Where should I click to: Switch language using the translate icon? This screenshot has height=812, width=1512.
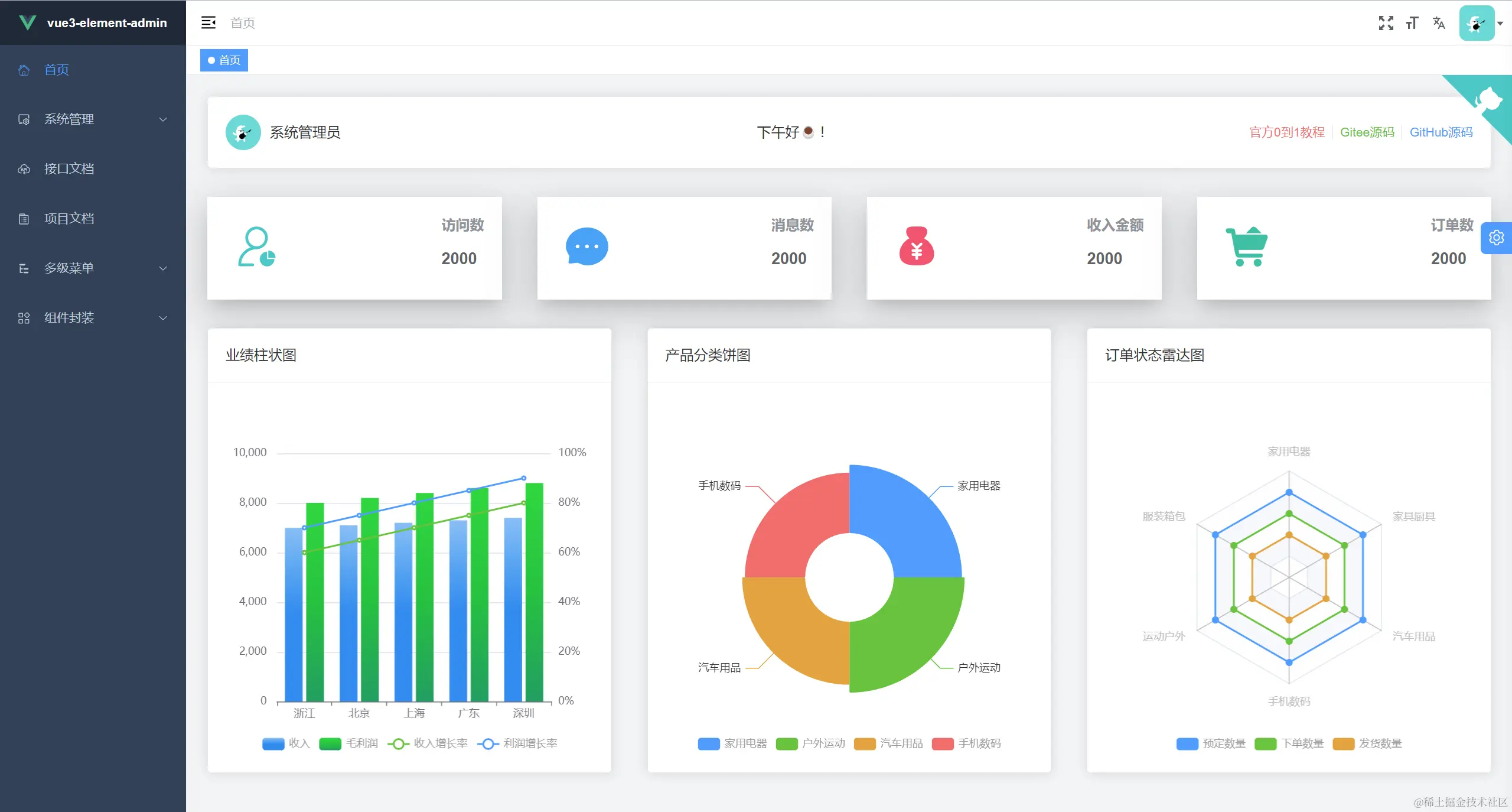1439,23
